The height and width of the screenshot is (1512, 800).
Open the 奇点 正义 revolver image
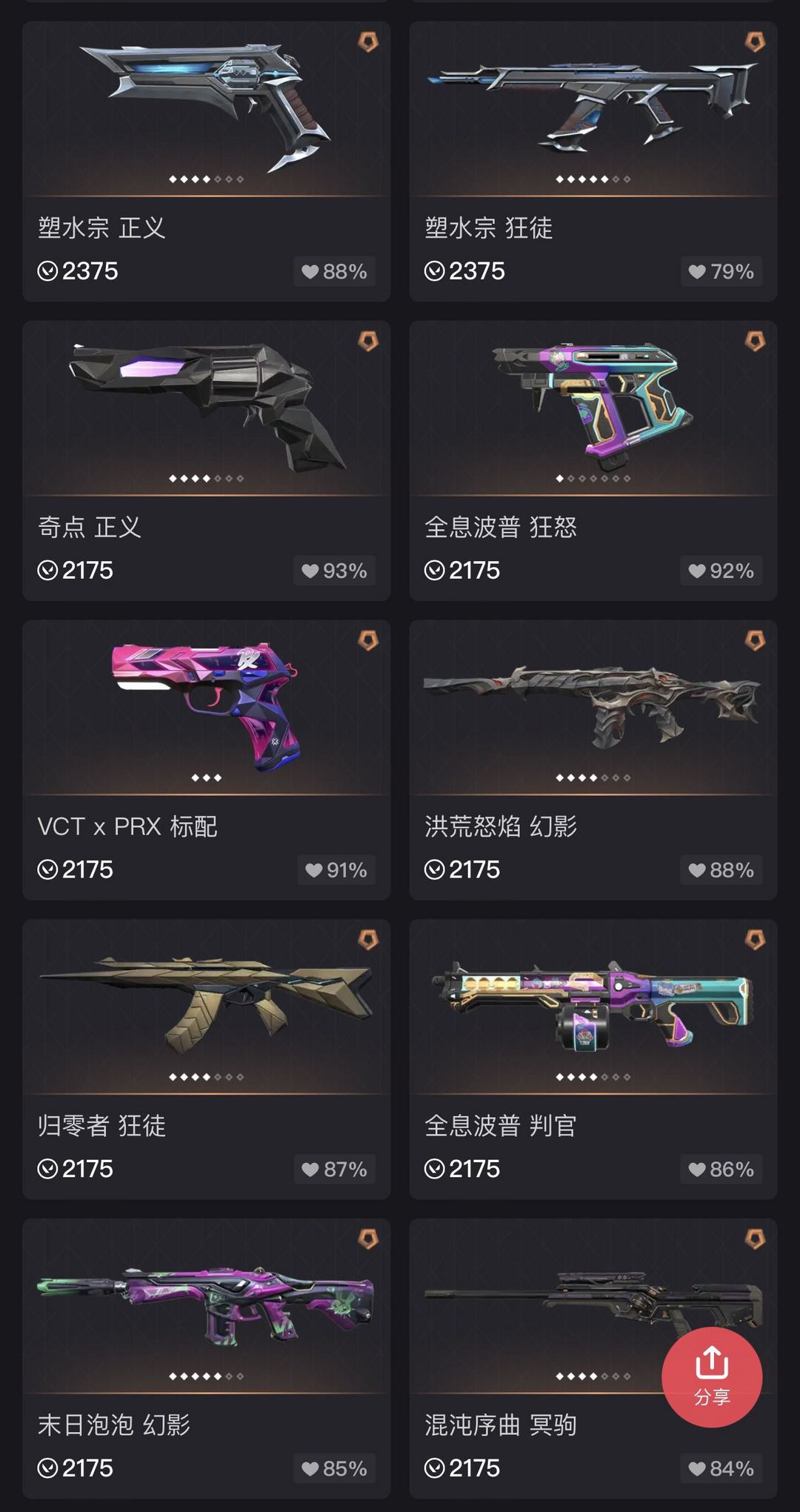[207, 405]
